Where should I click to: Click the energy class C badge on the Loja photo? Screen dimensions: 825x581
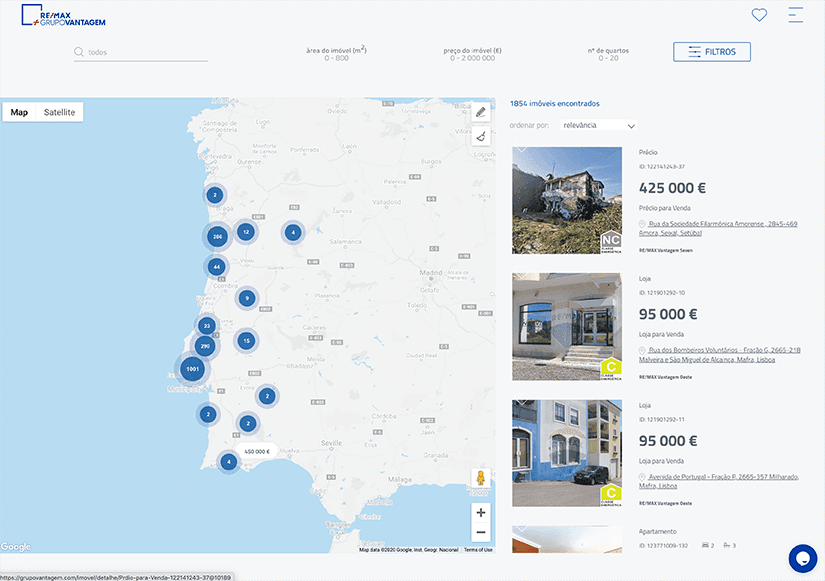[609, 367]
